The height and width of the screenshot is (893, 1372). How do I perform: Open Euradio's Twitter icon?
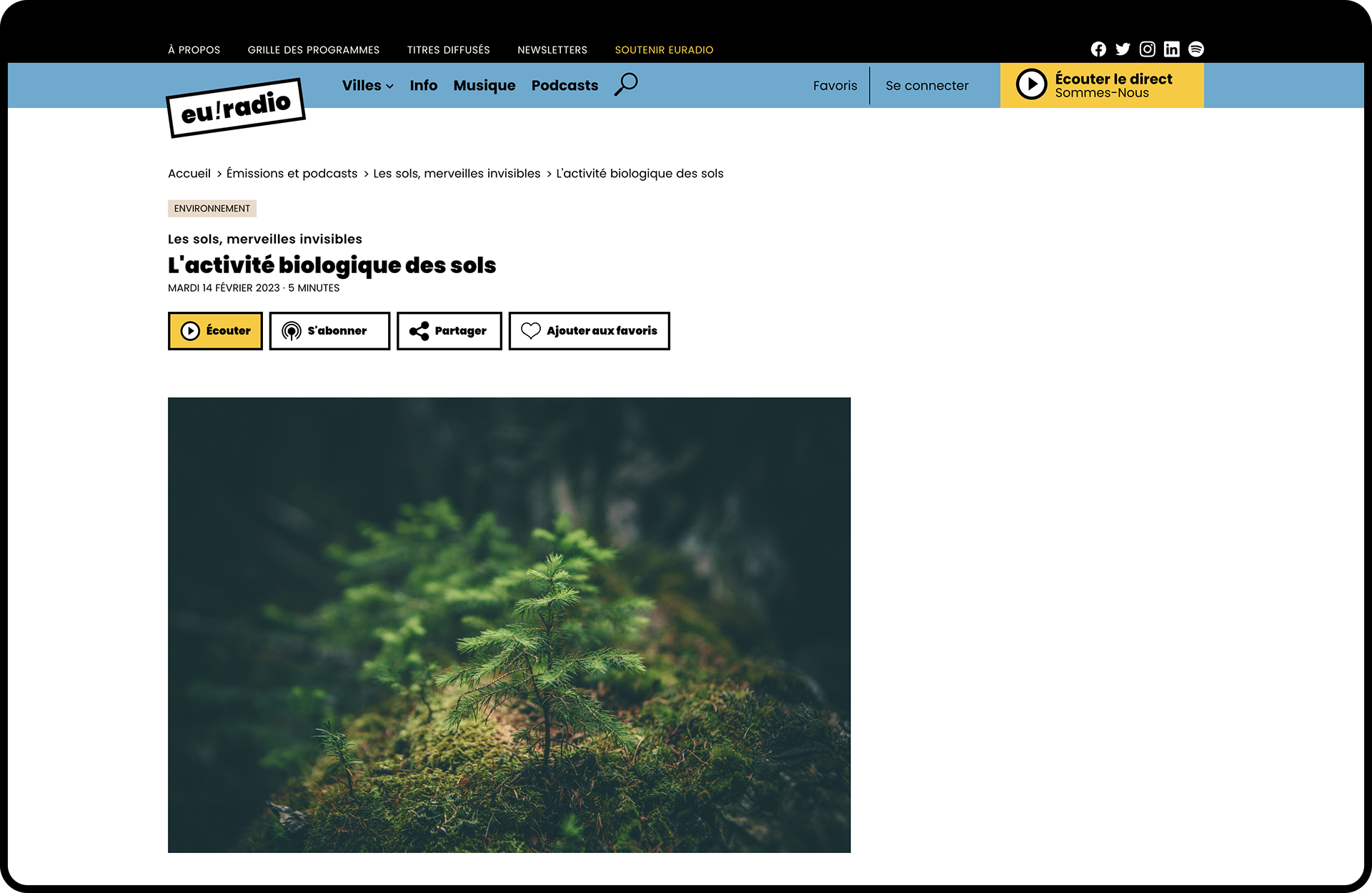pos(1123,49)
